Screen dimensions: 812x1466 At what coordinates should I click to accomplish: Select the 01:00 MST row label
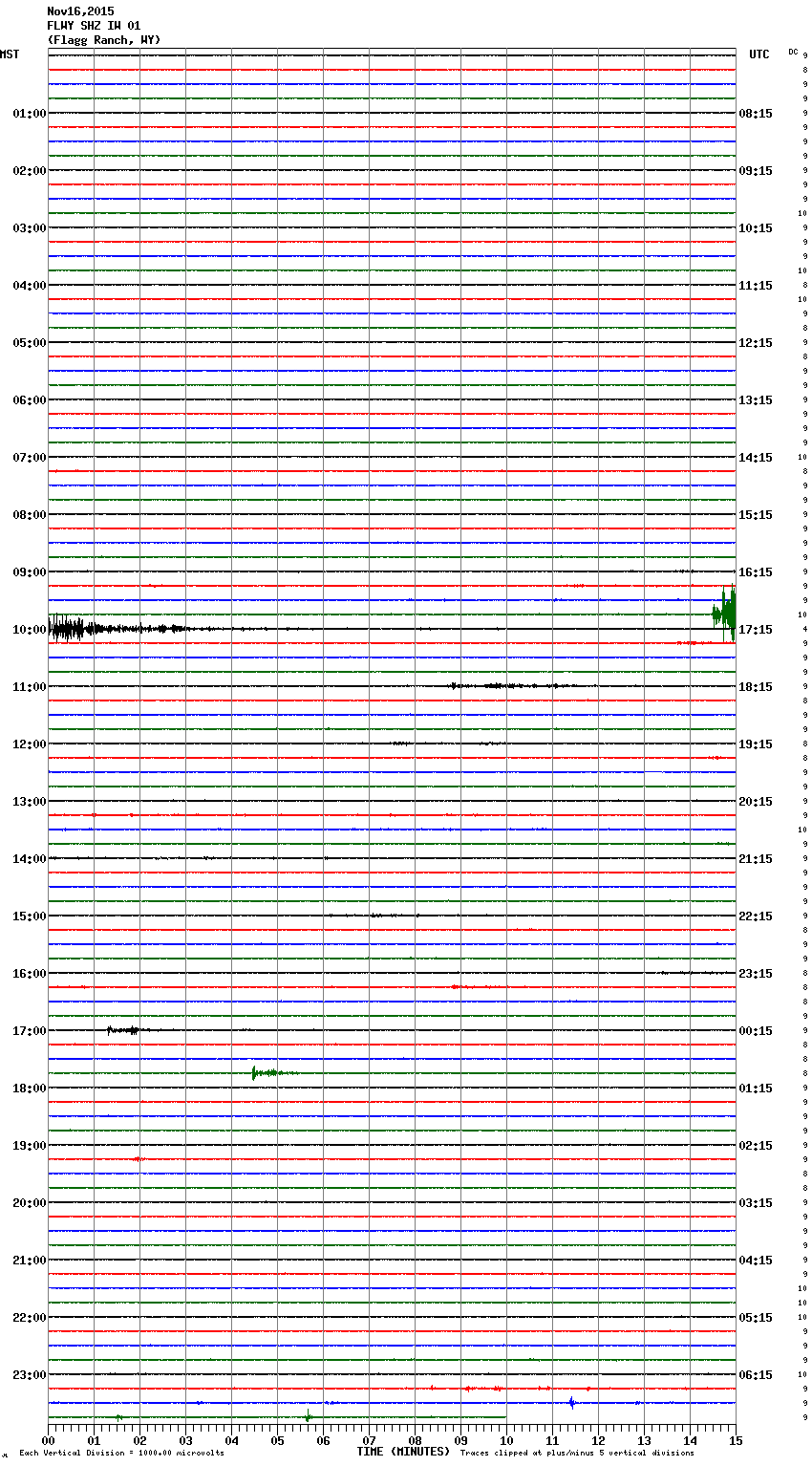coord(29,114)
